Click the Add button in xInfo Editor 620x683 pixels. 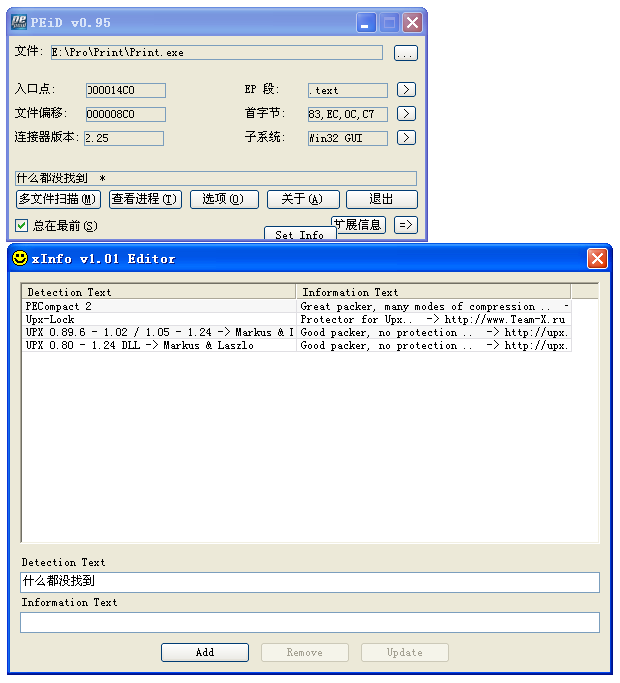tap(205, 652)
